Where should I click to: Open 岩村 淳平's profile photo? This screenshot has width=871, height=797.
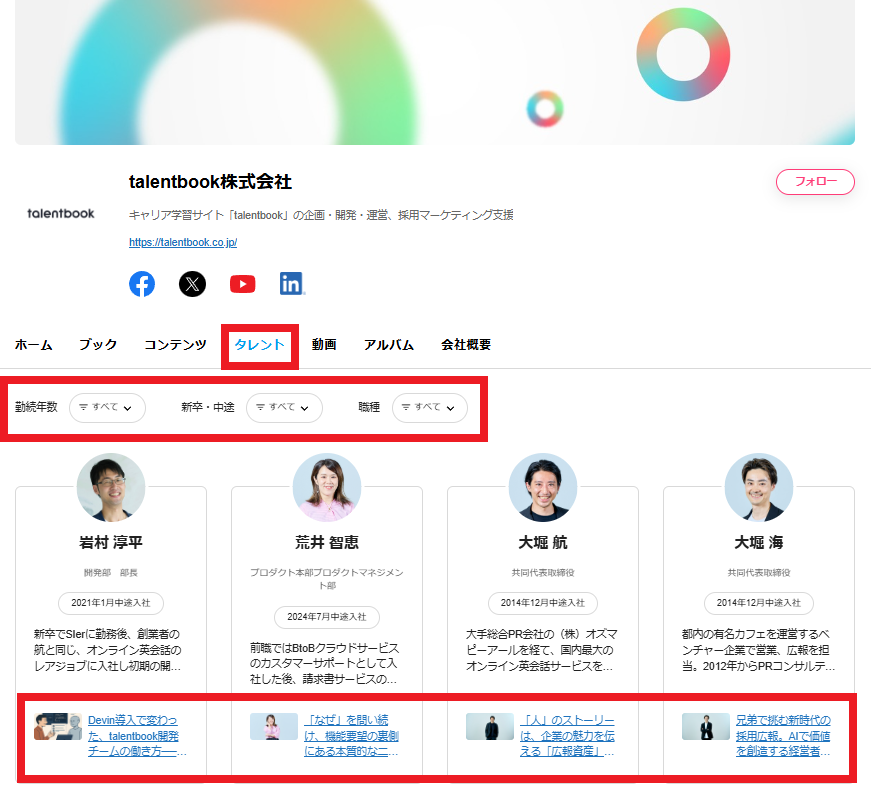(x=111, y=487)
